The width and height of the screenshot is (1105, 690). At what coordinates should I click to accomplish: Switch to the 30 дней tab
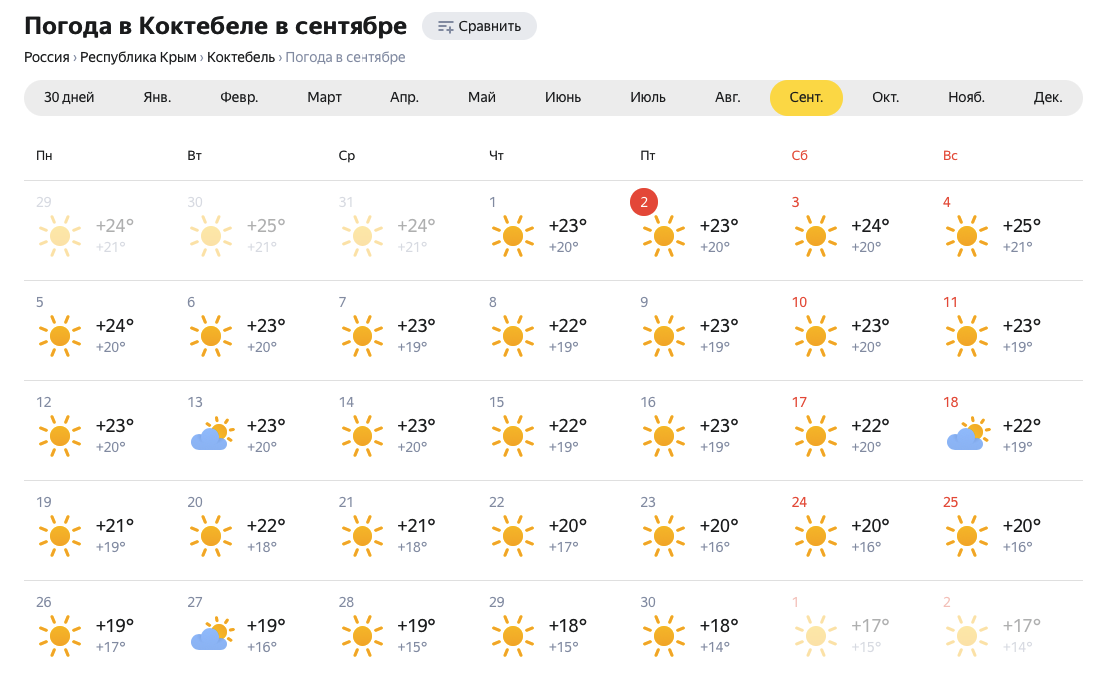[69, 97]
